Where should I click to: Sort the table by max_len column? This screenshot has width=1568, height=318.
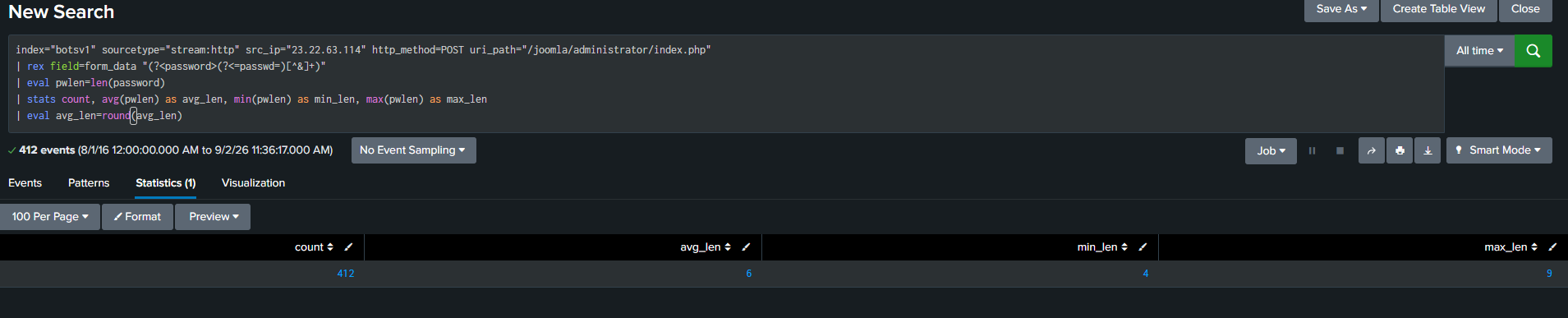[x=1511, y=247]
